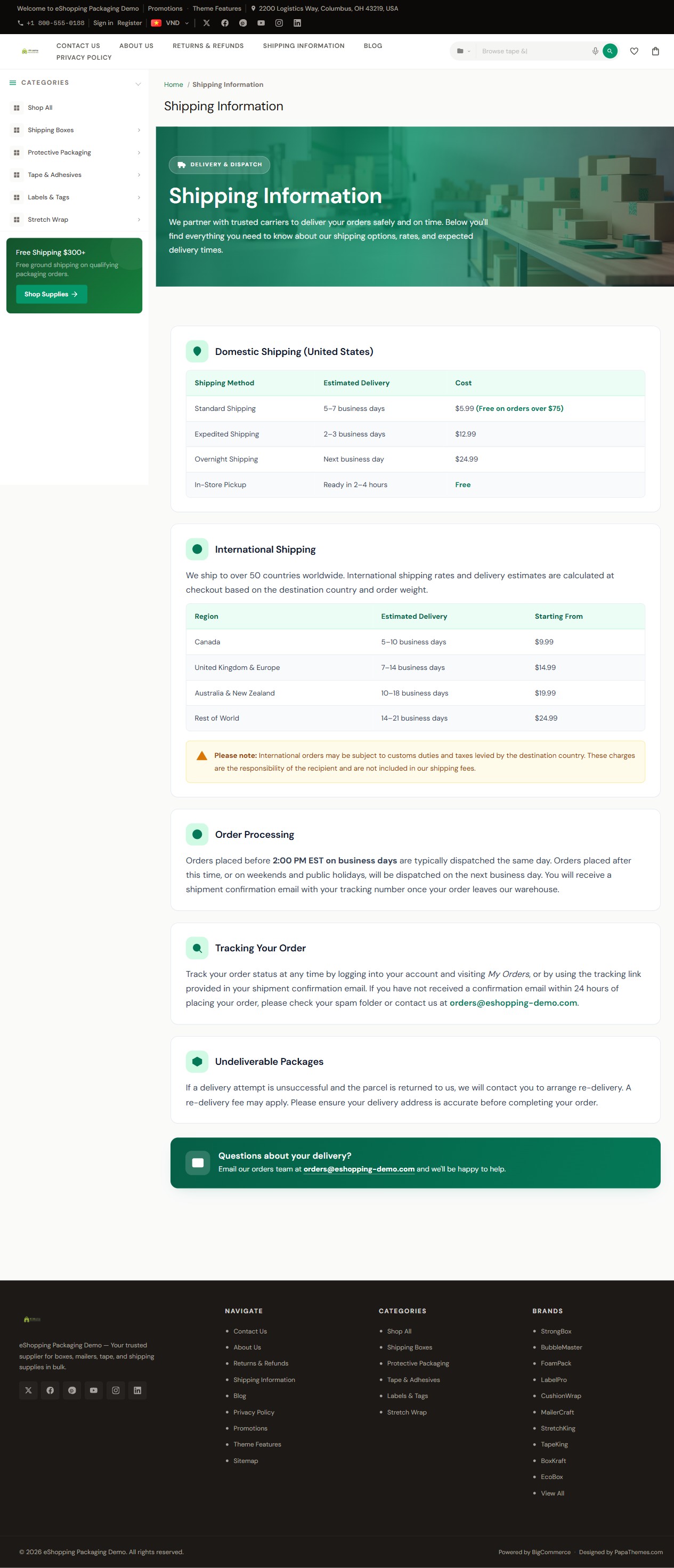674x1568 pixels.
Task: Open the search category folder dropdown
Action: (464, 51)
